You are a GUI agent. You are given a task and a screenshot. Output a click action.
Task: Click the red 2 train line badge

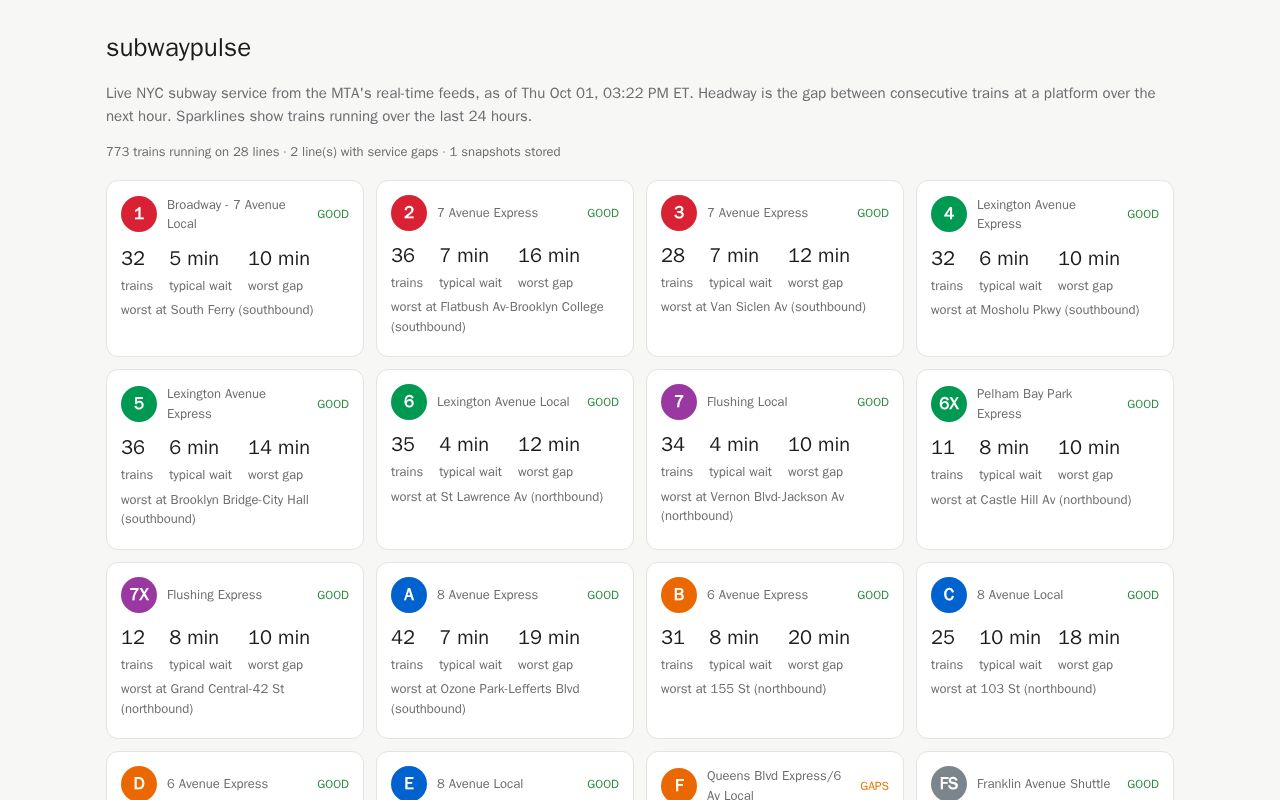tap(409, 213)
